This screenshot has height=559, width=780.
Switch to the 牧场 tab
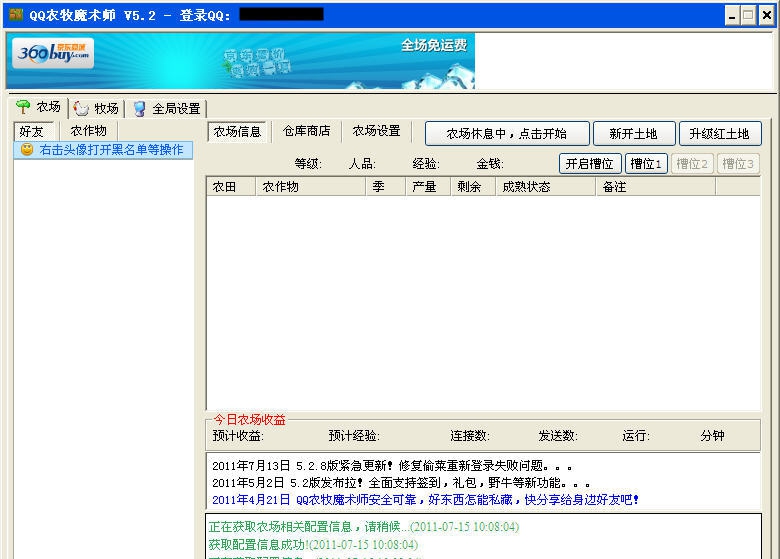[96, 108]
